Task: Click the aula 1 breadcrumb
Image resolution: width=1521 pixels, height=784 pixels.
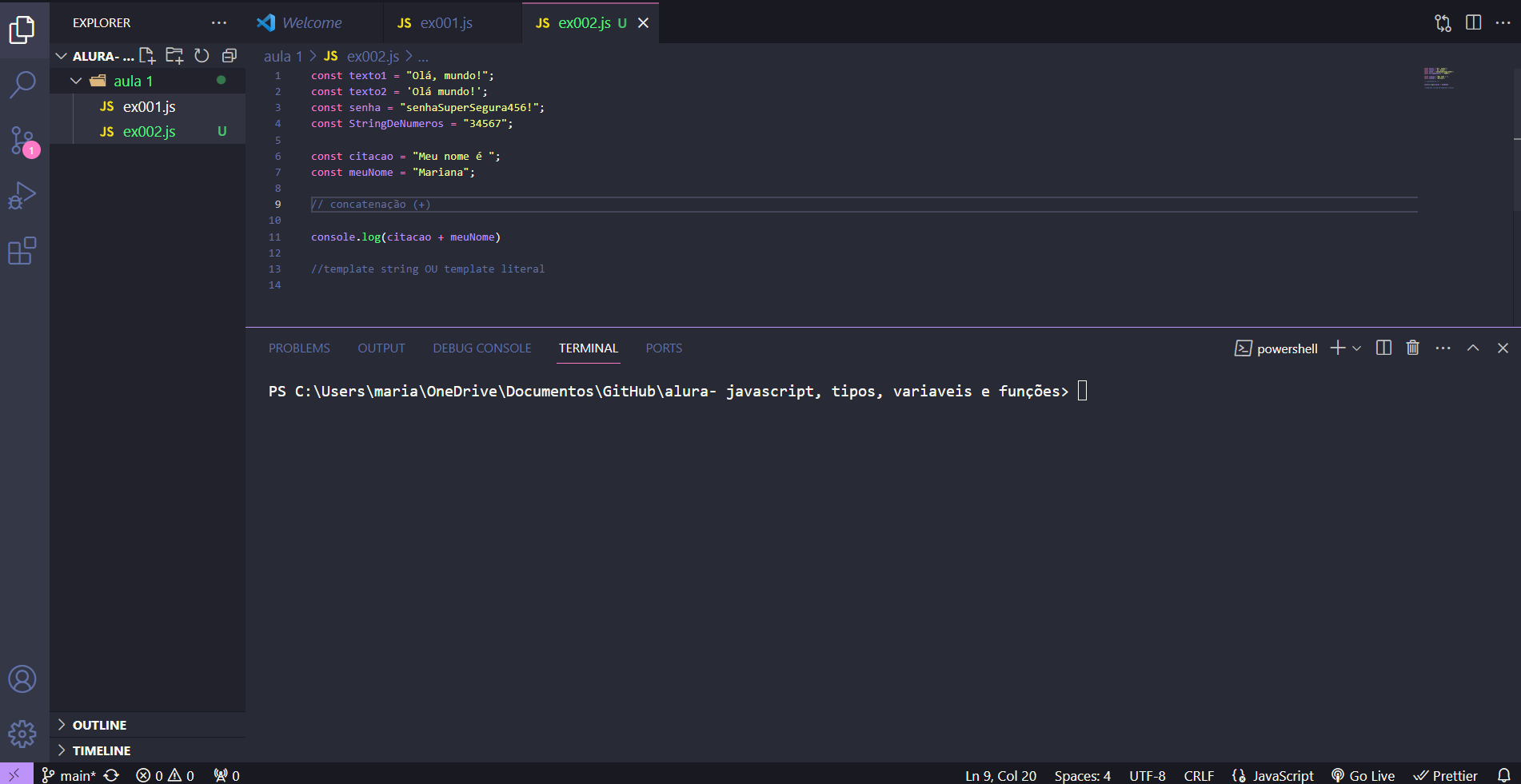Action: 283,57
